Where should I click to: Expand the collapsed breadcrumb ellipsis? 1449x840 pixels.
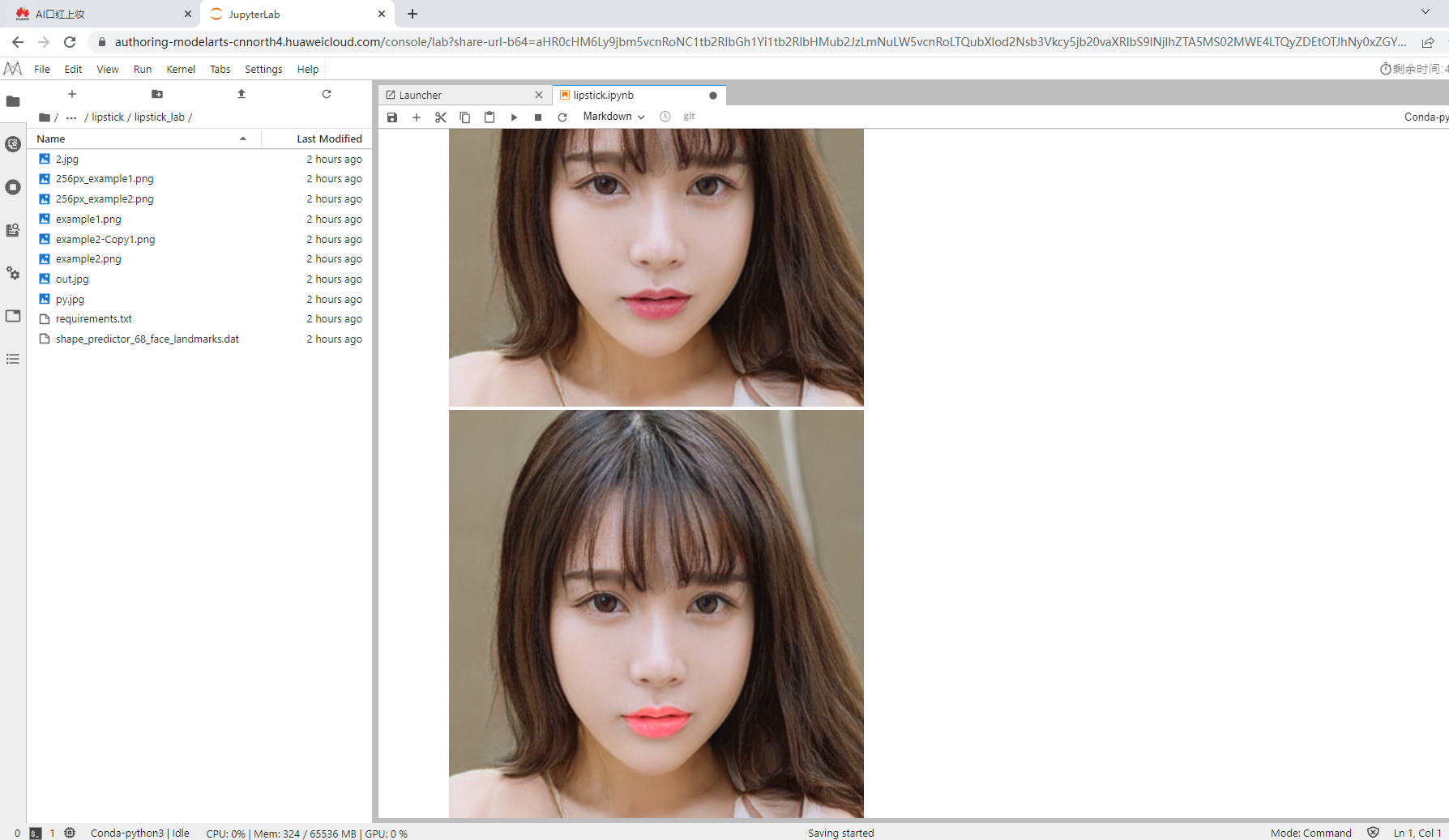(71, 117)
